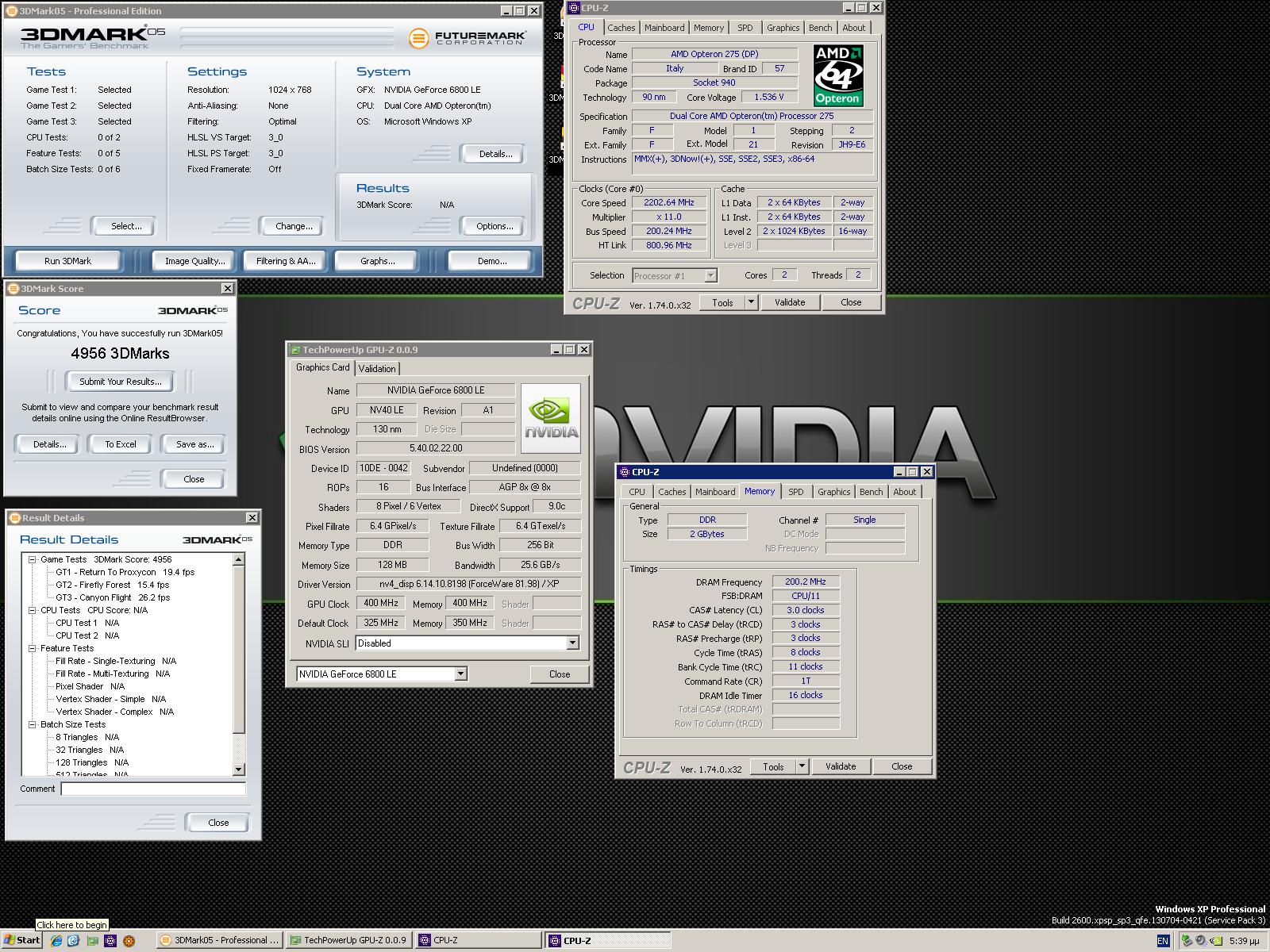
Task: Click Submit Your Results button
Action: point(121,382)
